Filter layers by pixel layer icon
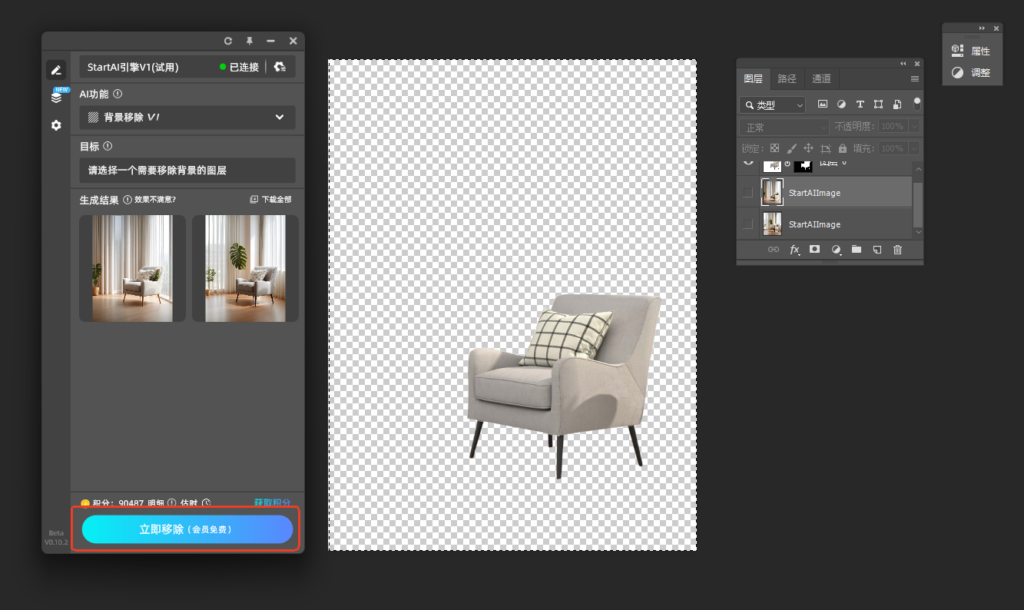This screenshot has height=610, width=1024. [823, 104]
